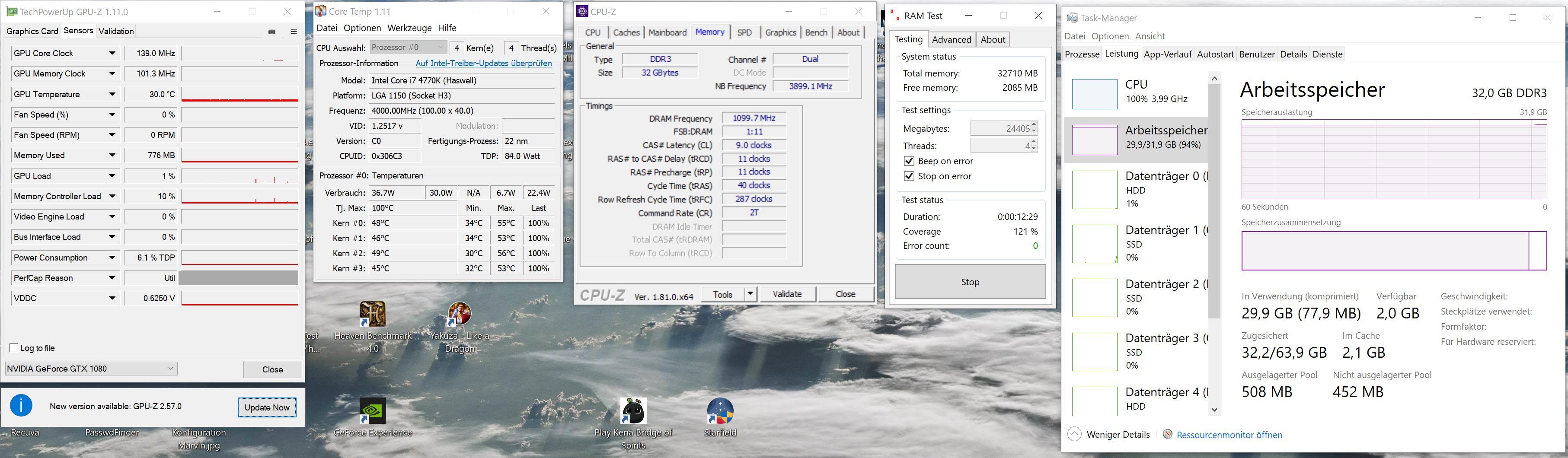Screen dimensions: 1568x458
Task: Select CPU graph thumbnail in Task-Manager
Action: (1095, 94)
